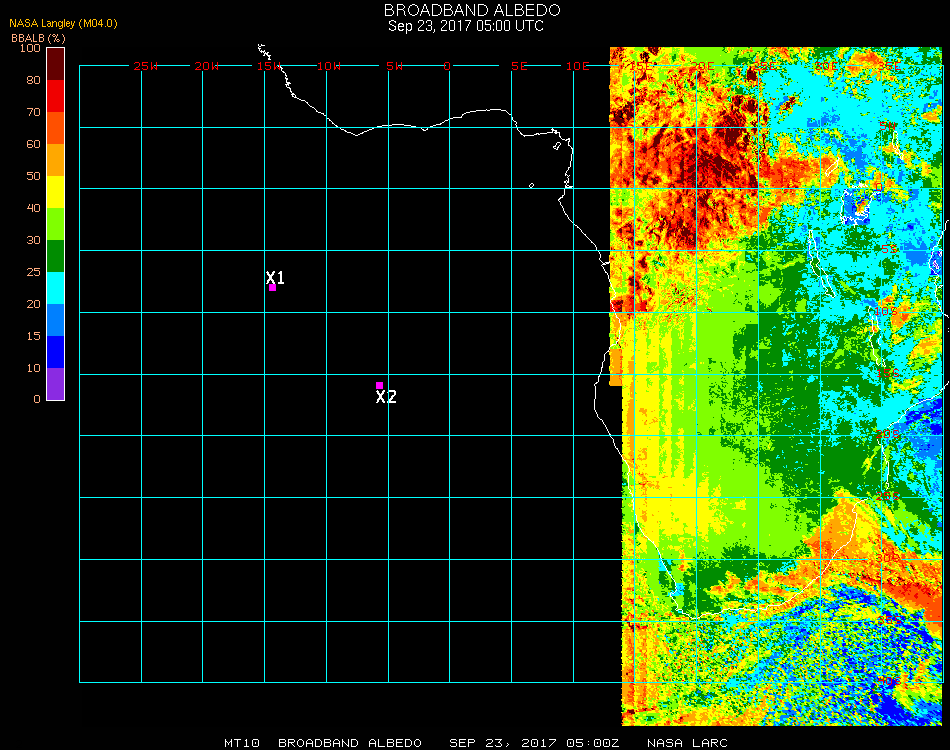Select the cyan 20-25% legend swatch
The height and width of the screenshot is (750, 950).
56,287
